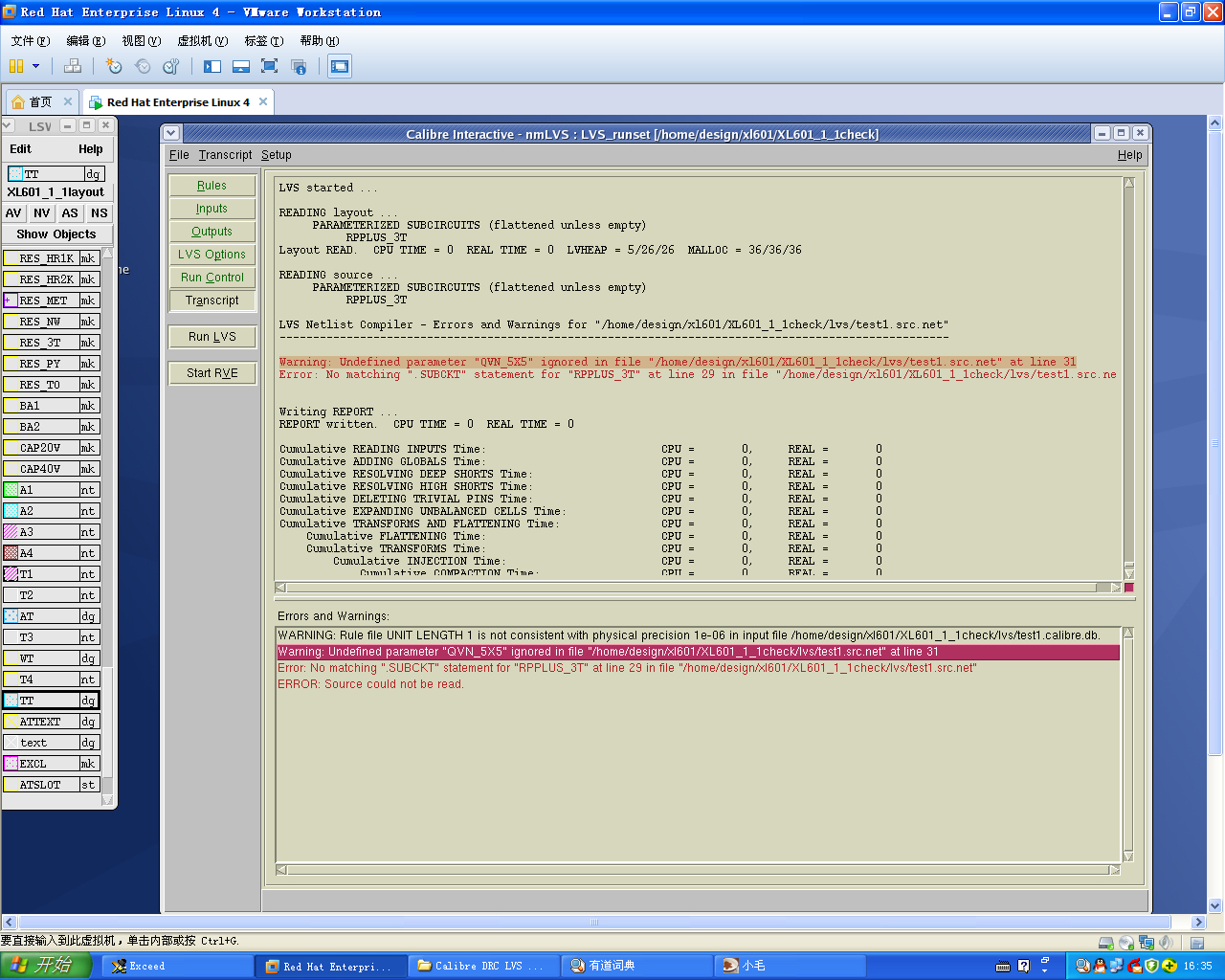Click the home icon on the 首页 tab
Image resolution: width=1225 pixels, height=980 pixels.
tap(18, 101)
